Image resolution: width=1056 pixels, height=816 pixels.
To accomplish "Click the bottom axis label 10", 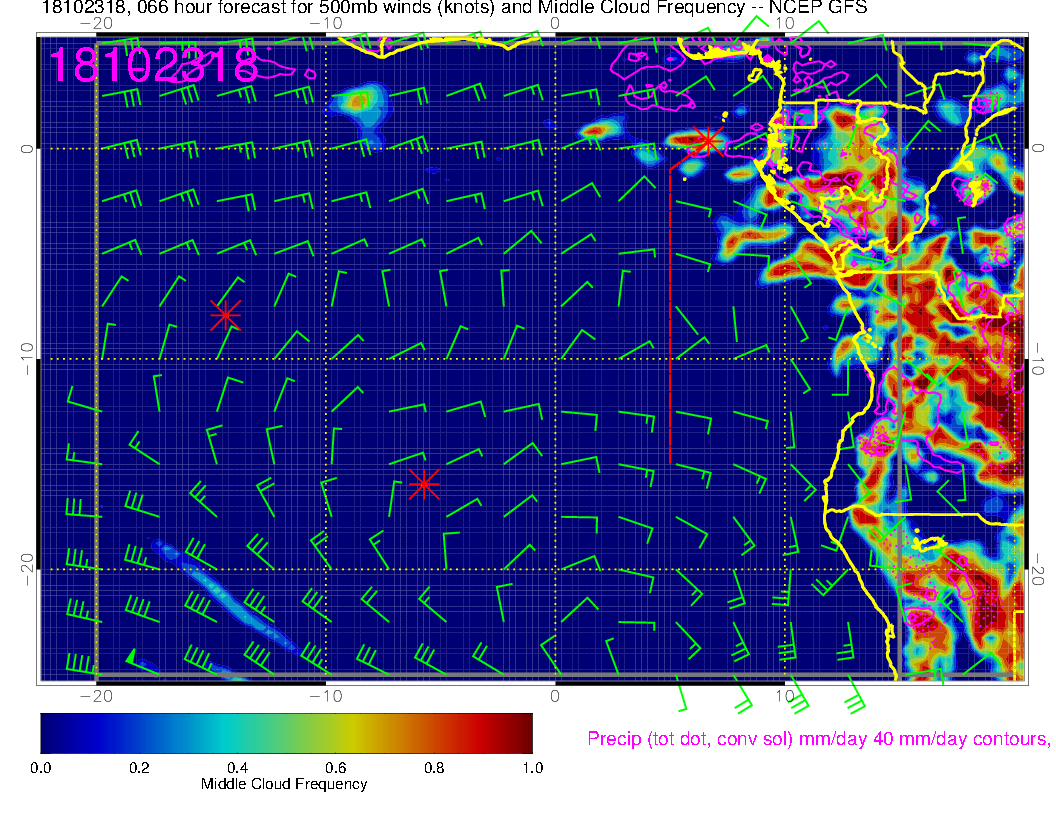I will [785, 696].
